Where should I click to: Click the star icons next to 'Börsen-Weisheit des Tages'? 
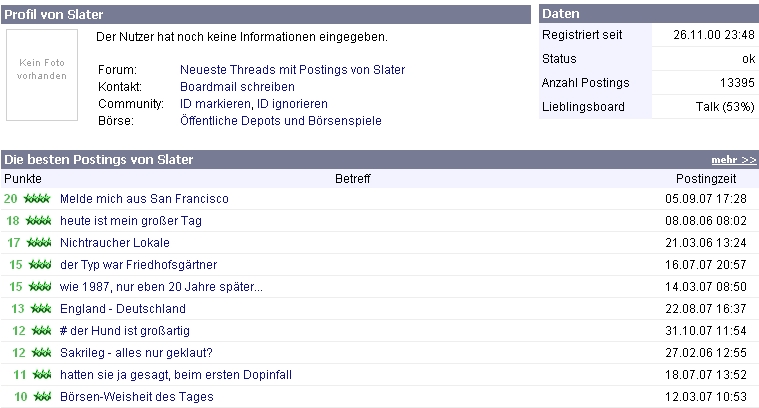pos(38,397)
